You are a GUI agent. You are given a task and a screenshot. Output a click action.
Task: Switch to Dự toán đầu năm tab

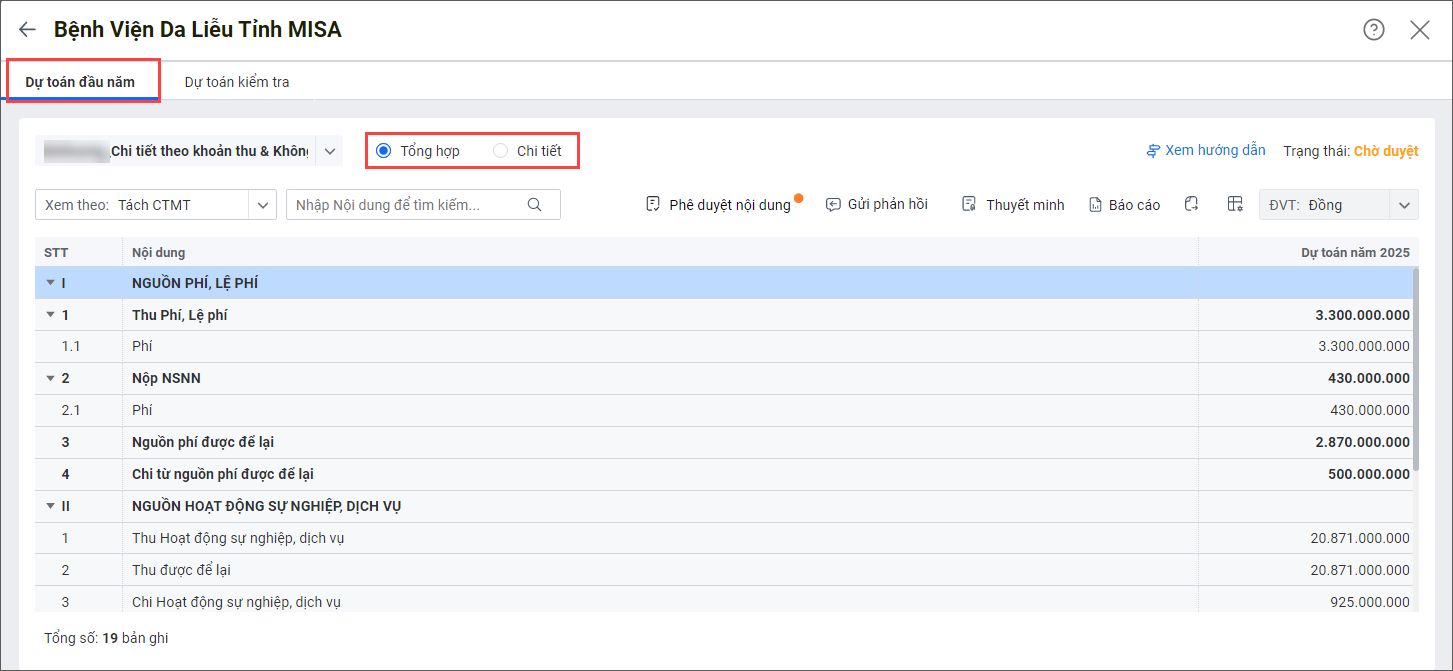[x=80, y=82]
